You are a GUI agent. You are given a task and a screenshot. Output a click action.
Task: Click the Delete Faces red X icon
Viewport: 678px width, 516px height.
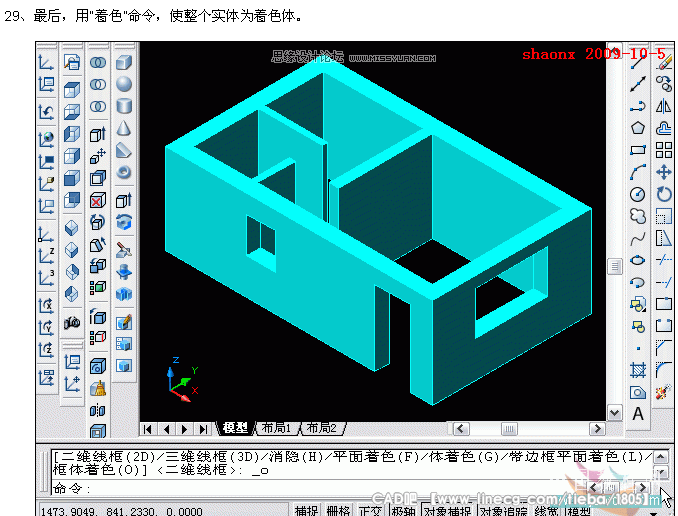(x=98, y=201)
